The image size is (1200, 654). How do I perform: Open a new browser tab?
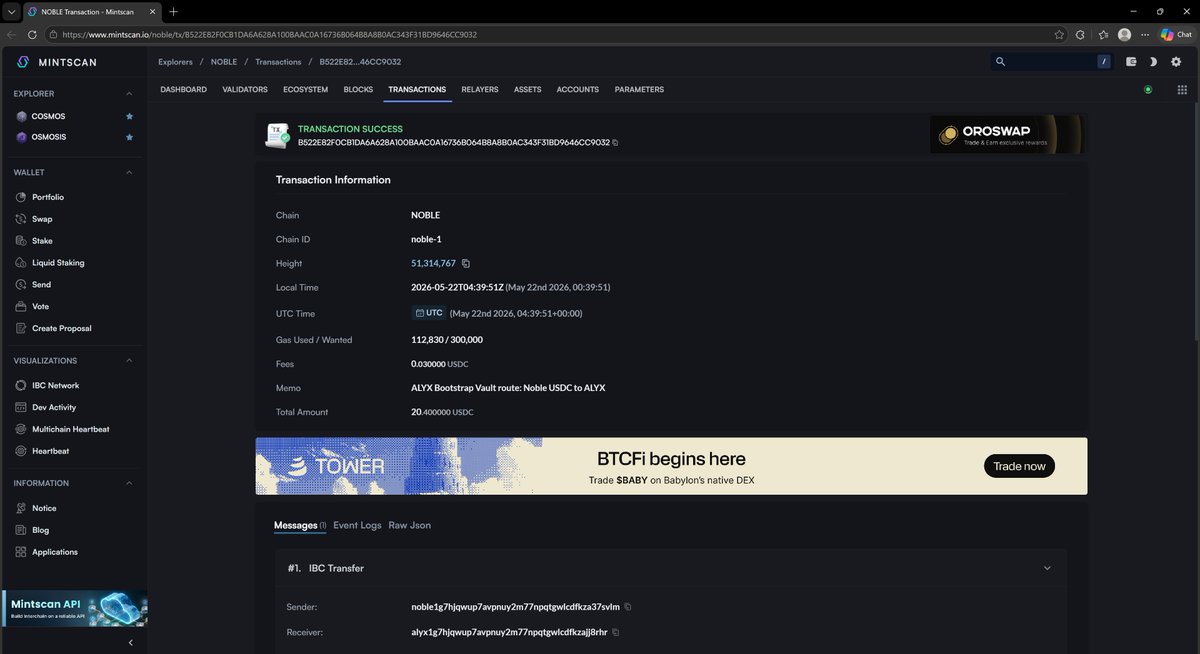pyautogui.click(x=174, y=12)
